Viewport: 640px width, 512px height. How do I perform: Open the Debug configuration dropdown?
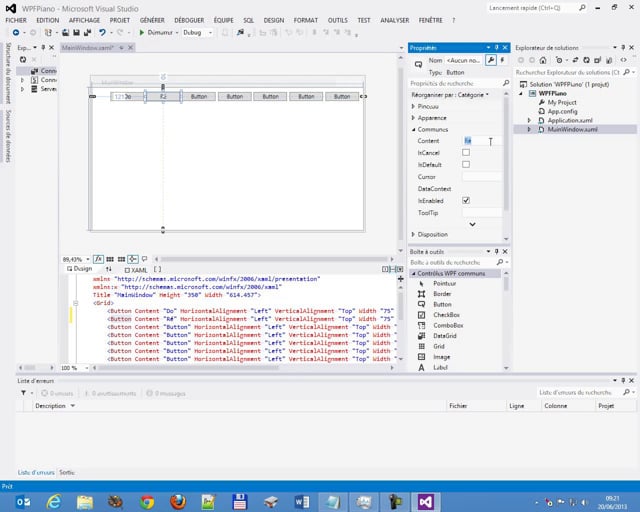coord(210,32)
